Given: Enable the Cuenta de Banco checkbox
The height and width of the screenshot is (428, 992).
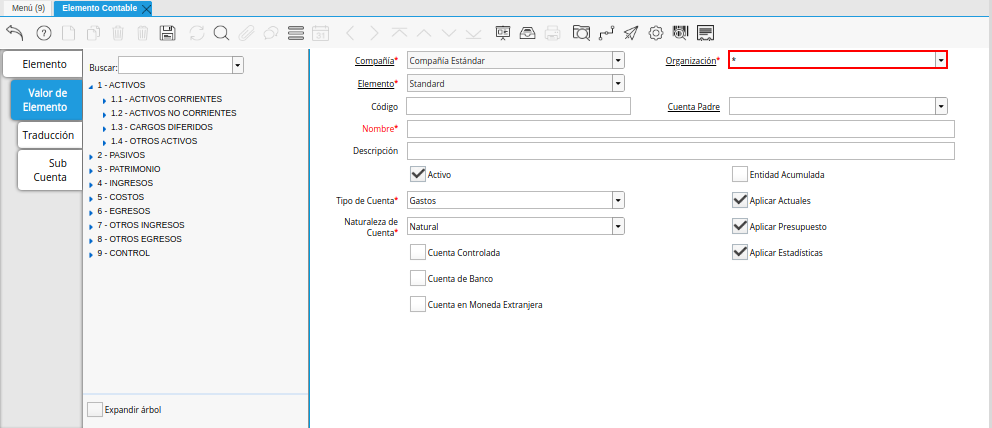Looking at the screenshot, I should tap(418, 278).
